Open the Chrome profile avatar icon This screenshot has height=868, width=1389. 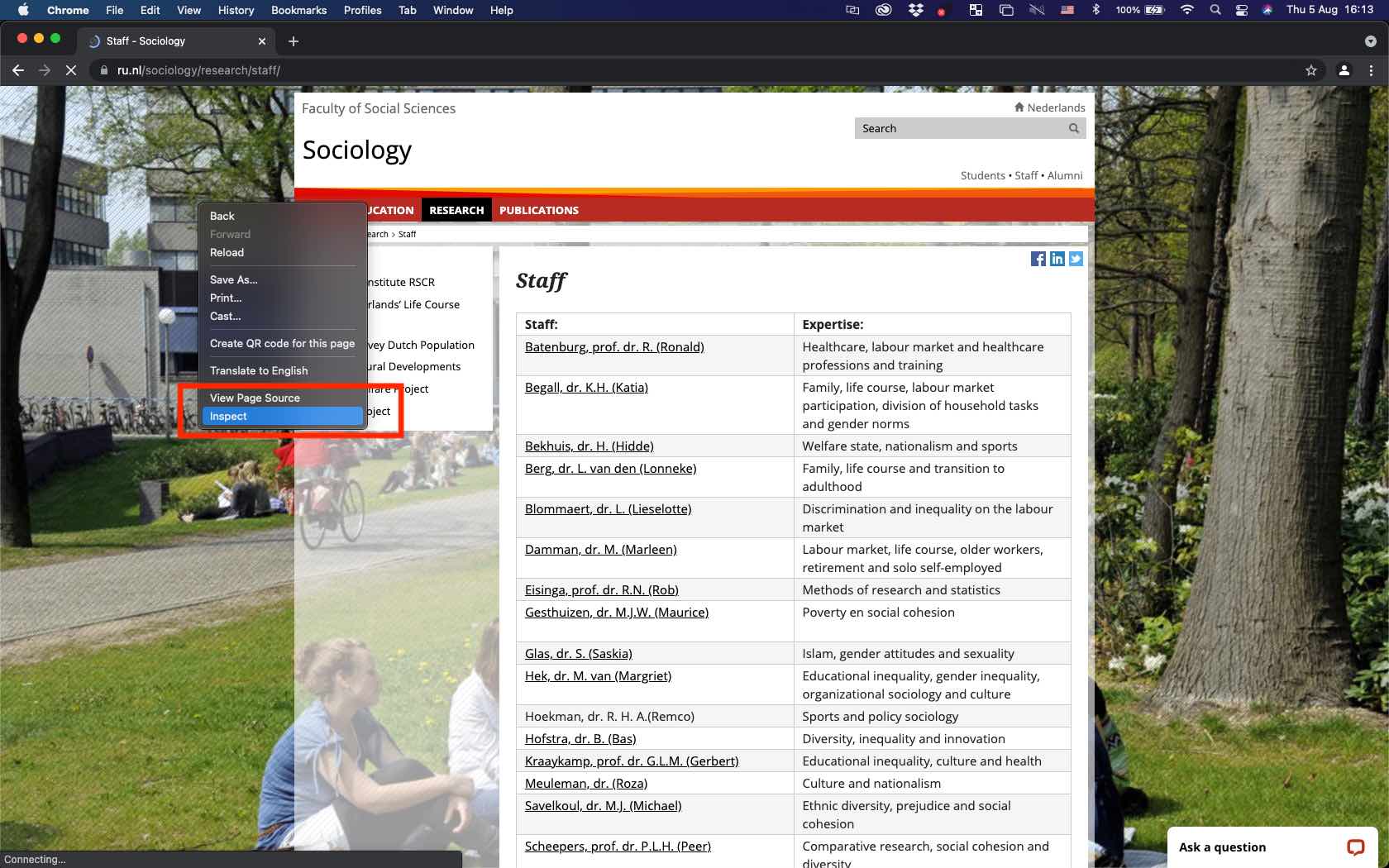[1344, 70]
